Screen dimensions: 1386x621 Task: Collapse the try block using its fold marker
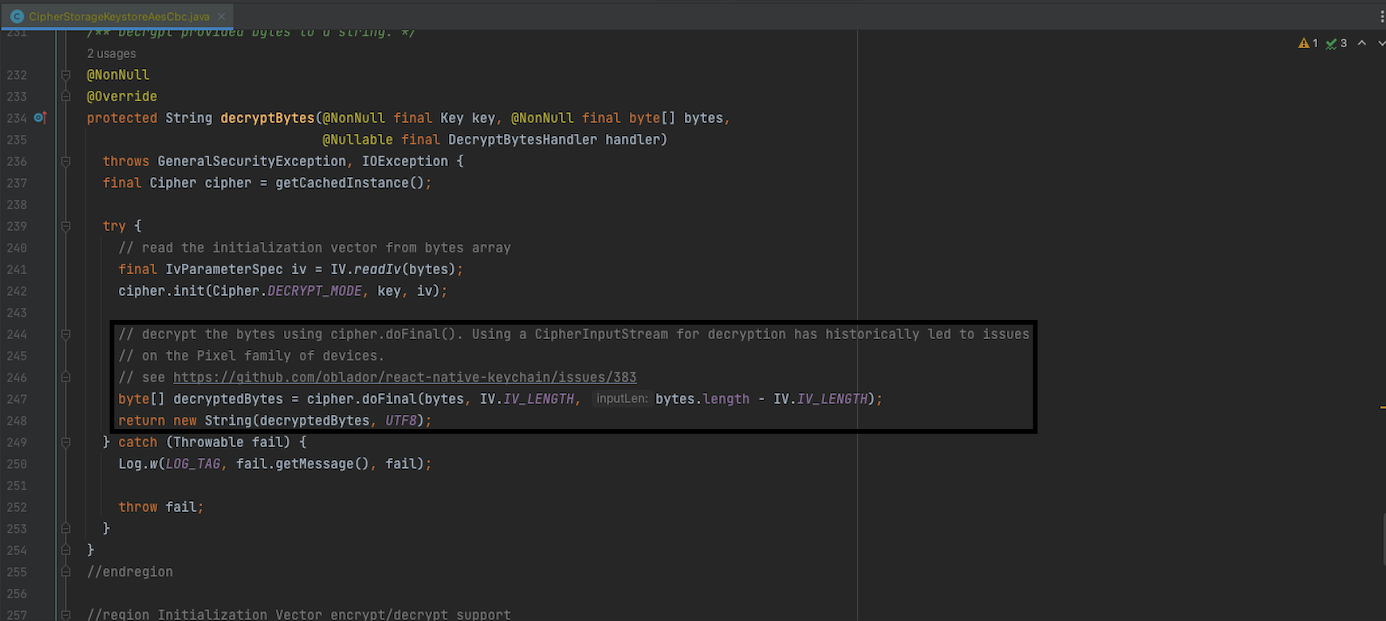64,226
